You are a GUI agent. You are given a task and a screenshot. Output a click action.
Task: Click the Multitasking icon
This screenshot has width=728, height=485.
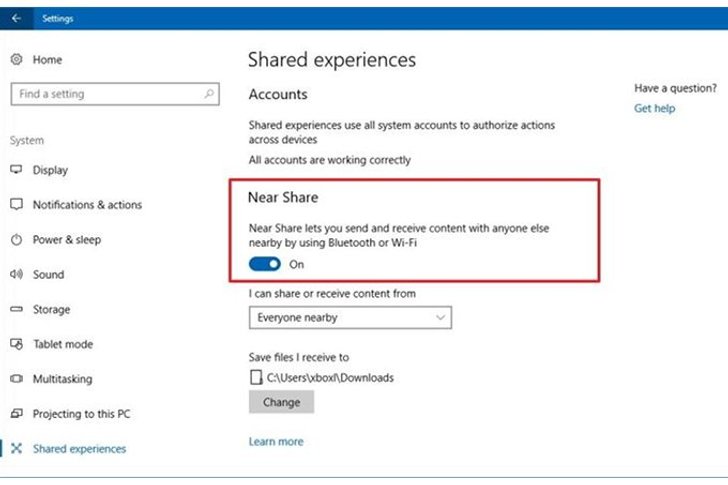pos(16,379)
